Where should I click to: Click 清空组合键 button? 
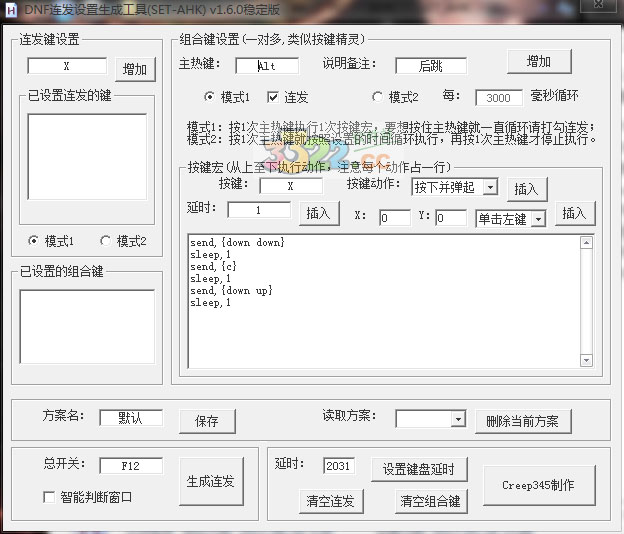[x=431, y=501]
